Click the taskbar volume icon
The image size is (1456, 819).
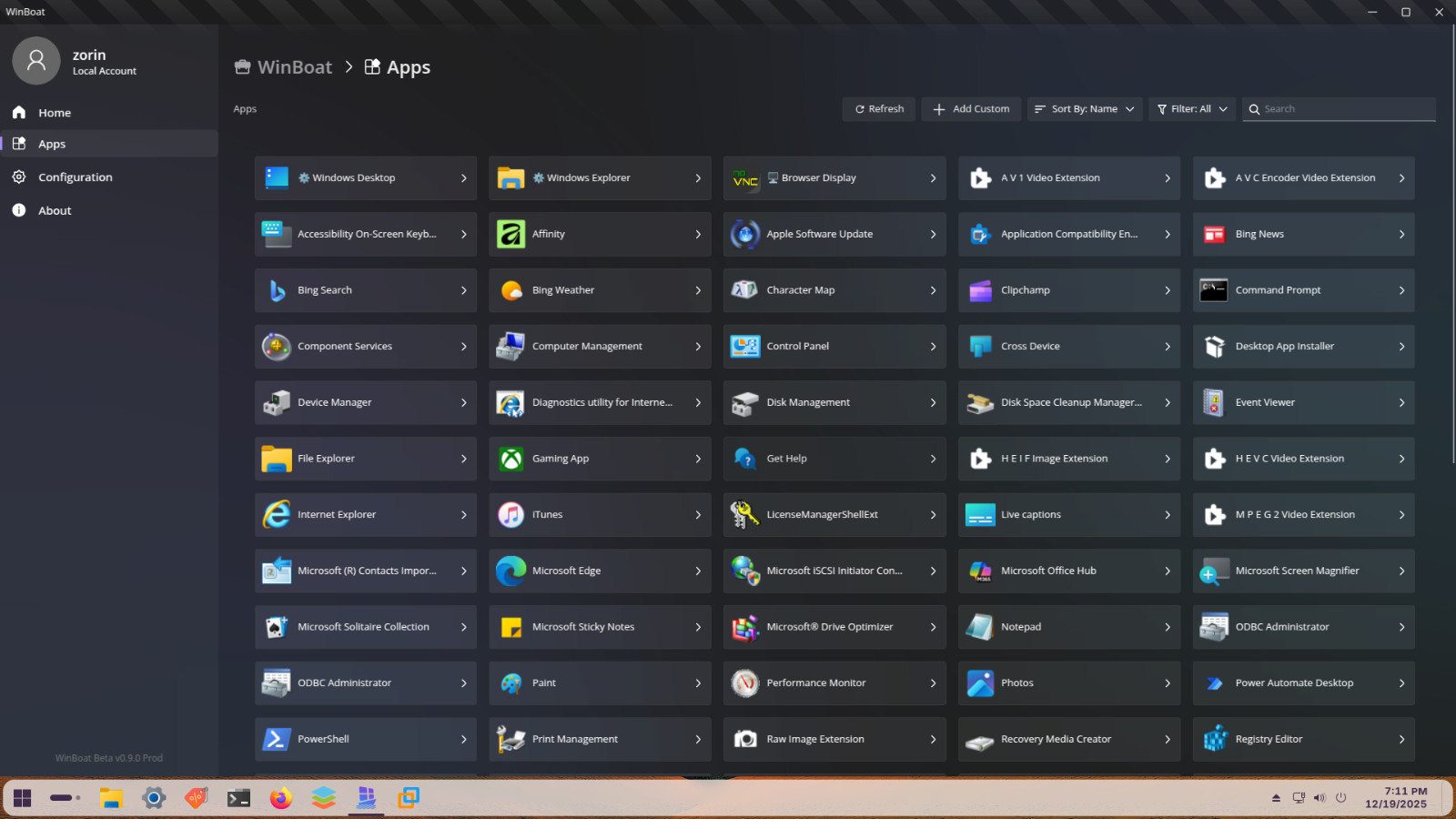click(x=1319, y=798)
